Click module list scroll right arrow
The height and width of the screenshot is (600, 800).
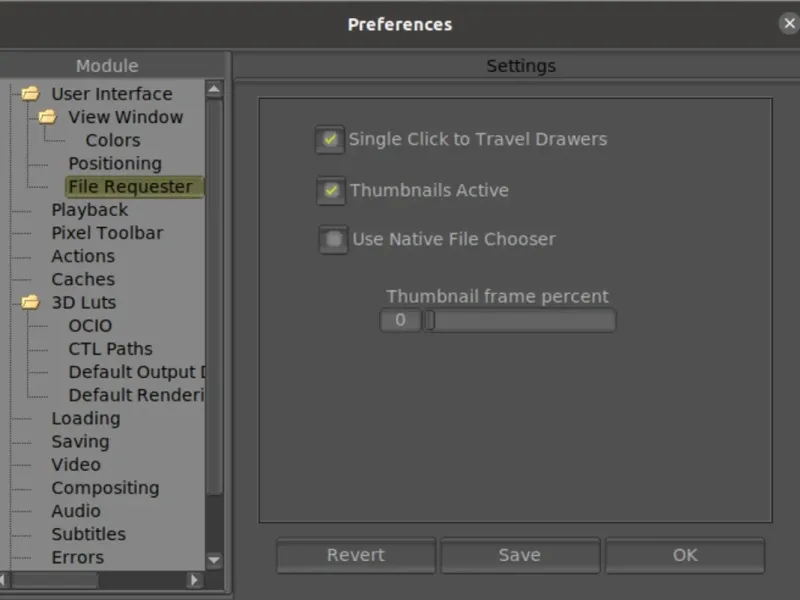[x=194, y=580]
